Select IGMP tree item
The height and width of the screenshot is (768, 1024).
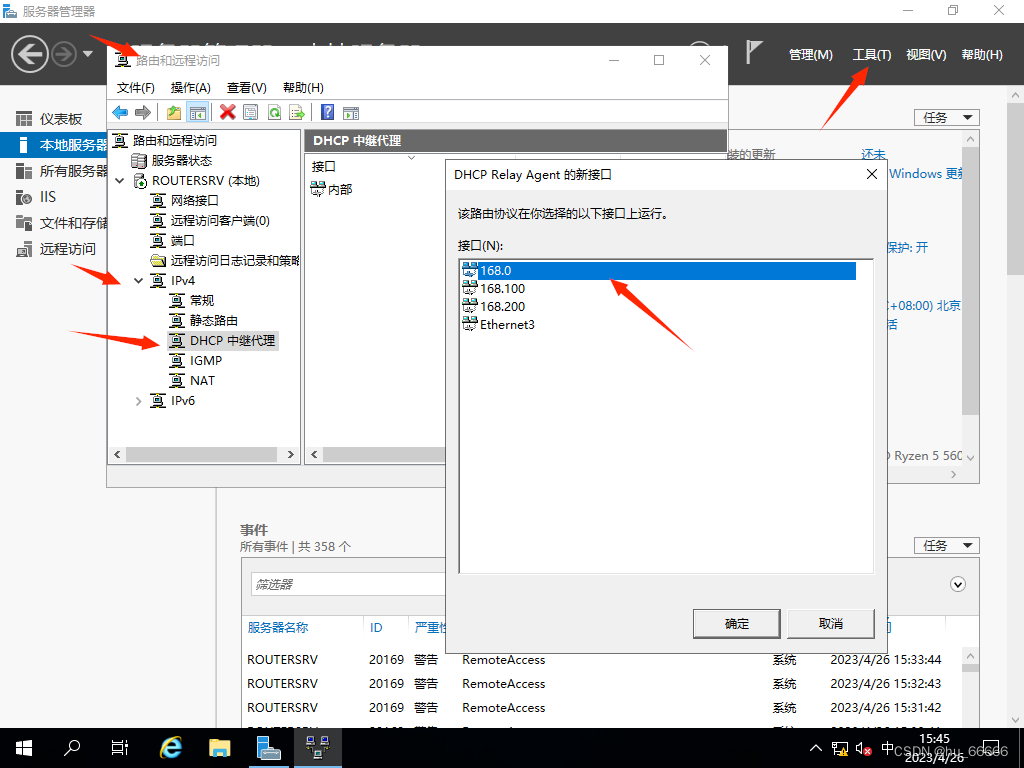pos(206,360)
